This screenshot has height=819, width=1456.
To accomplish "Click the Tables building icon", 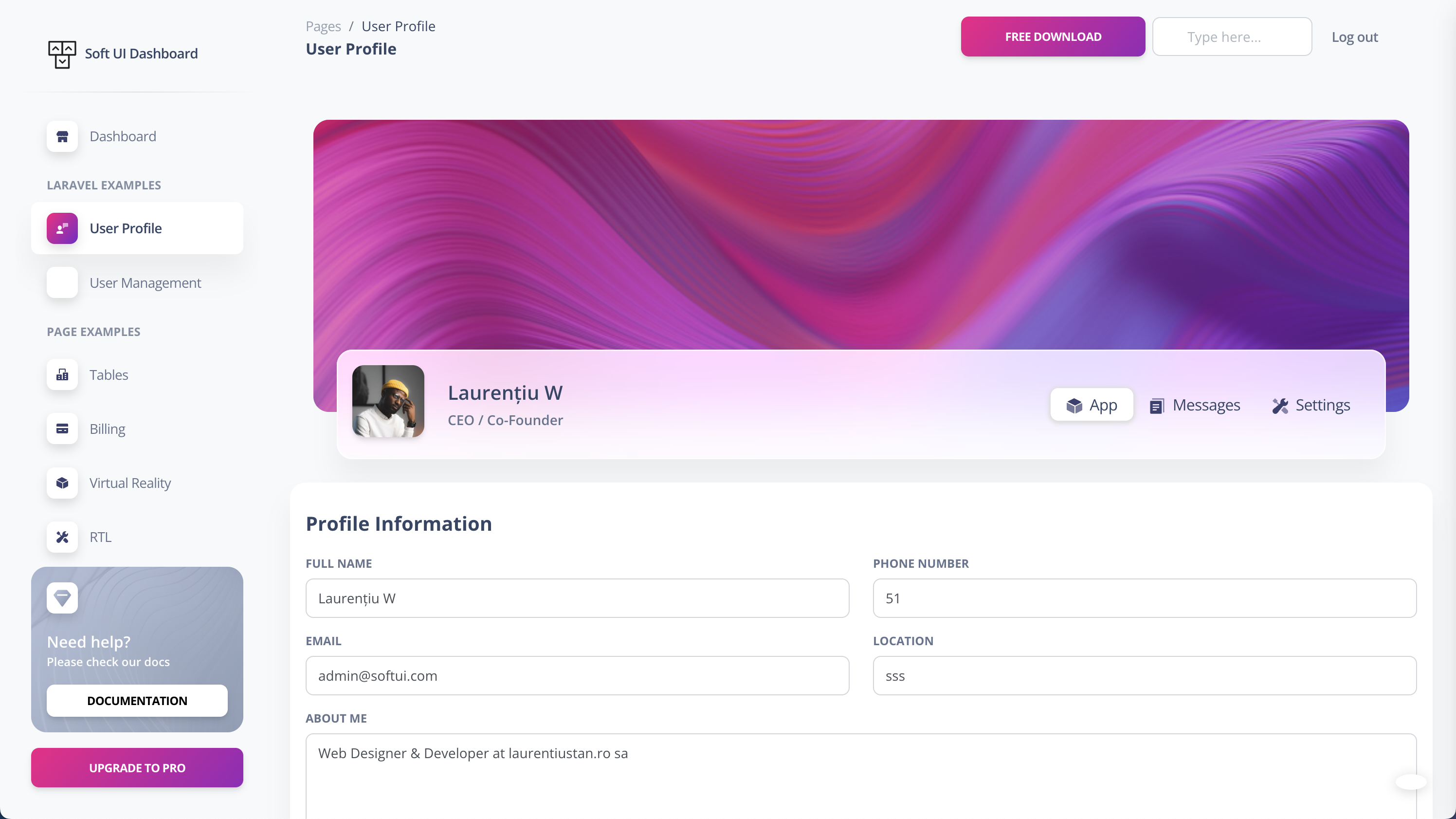I will point(62,375).
